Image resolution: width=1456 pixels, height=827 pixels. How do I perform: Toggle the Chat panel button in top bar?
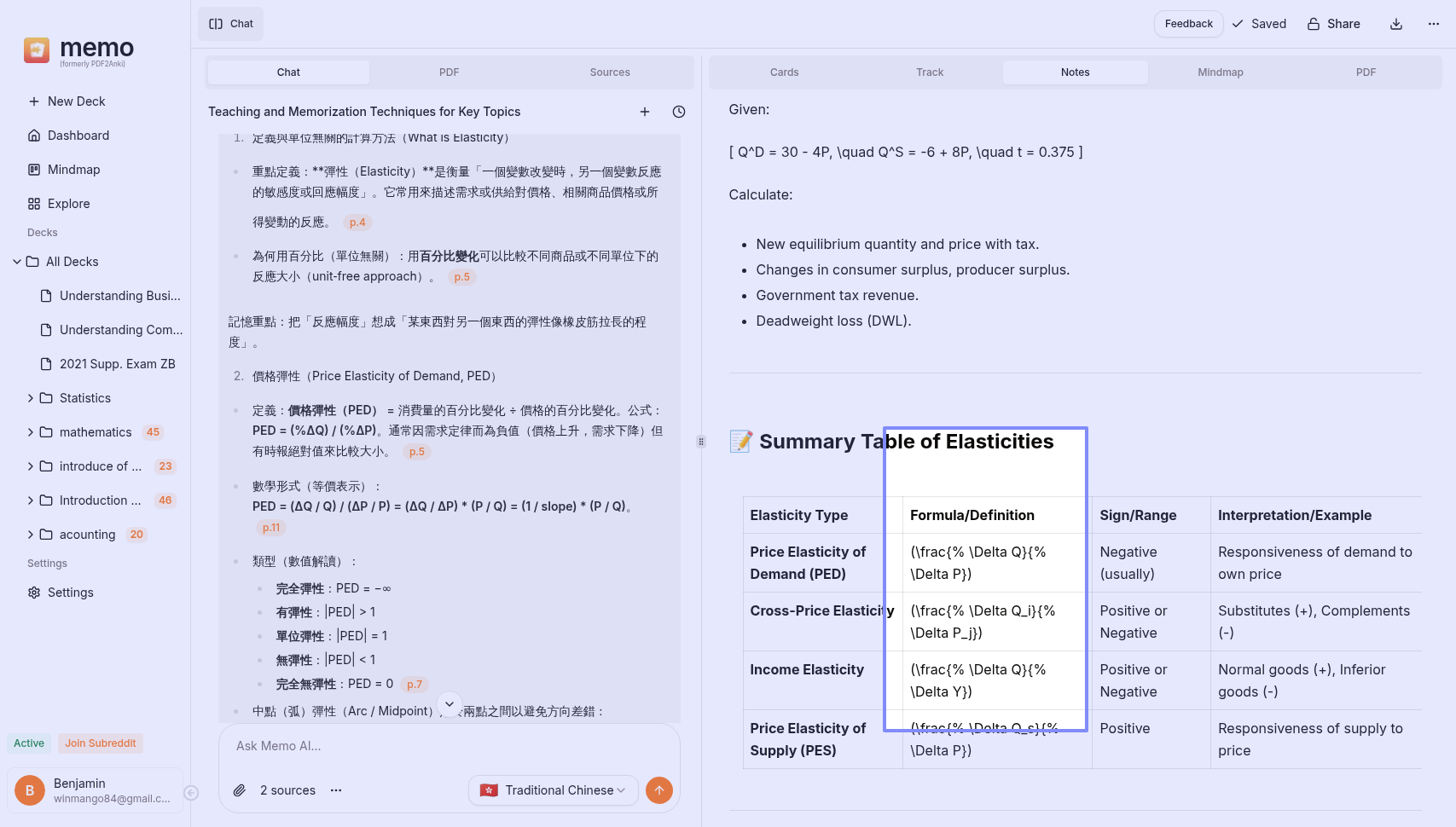coord(231,24)
